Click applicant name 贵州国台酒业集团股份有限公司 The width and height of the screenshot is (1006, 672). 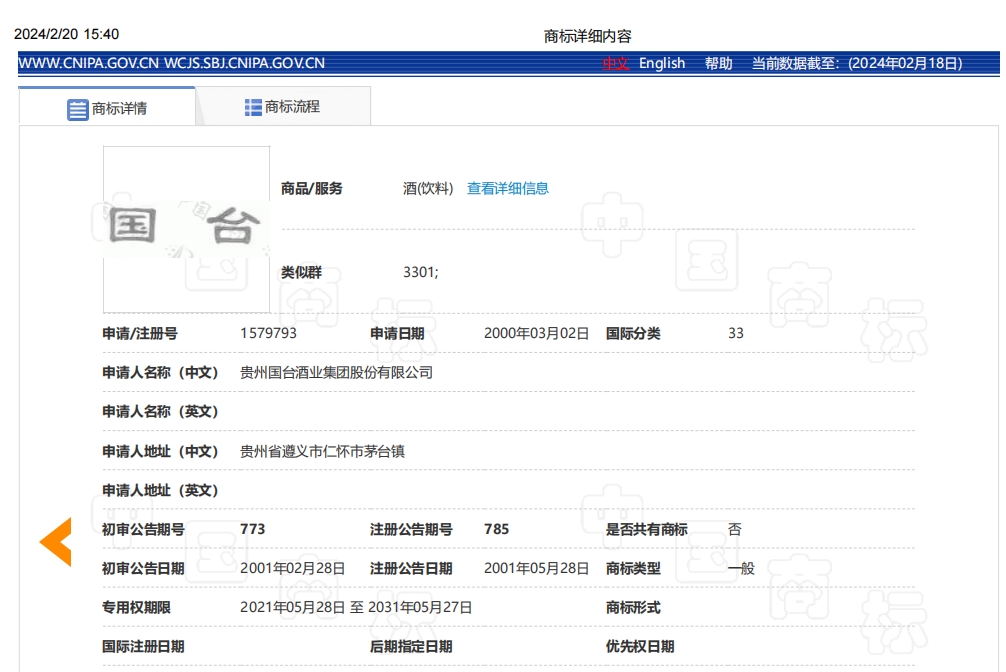(x=336, y=372)
